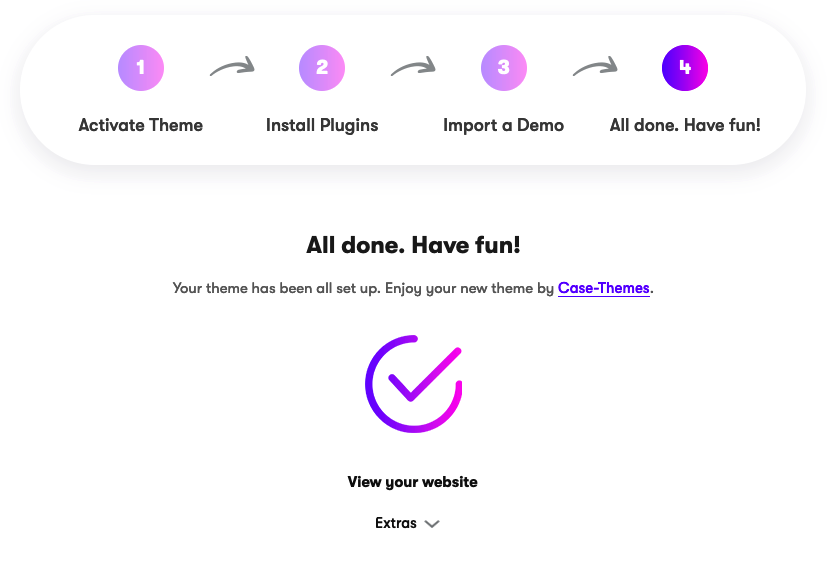Click the number 4 inside purple circle
This screenshot has width=827, height=574.
(685, 67)
